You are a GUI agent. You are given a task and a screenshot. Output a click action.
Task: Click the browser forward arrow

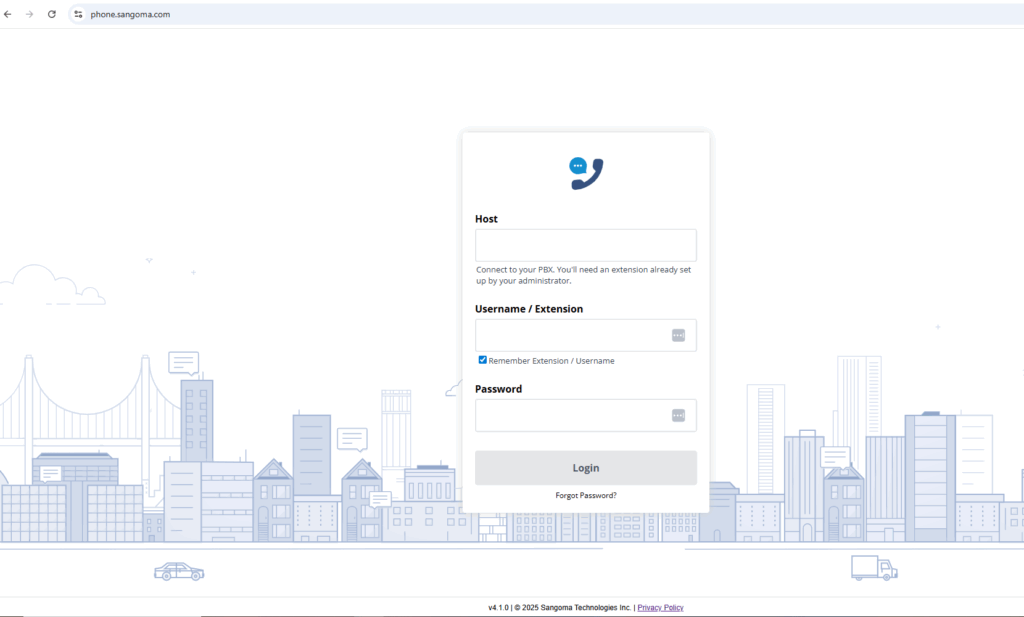[29, 14]
